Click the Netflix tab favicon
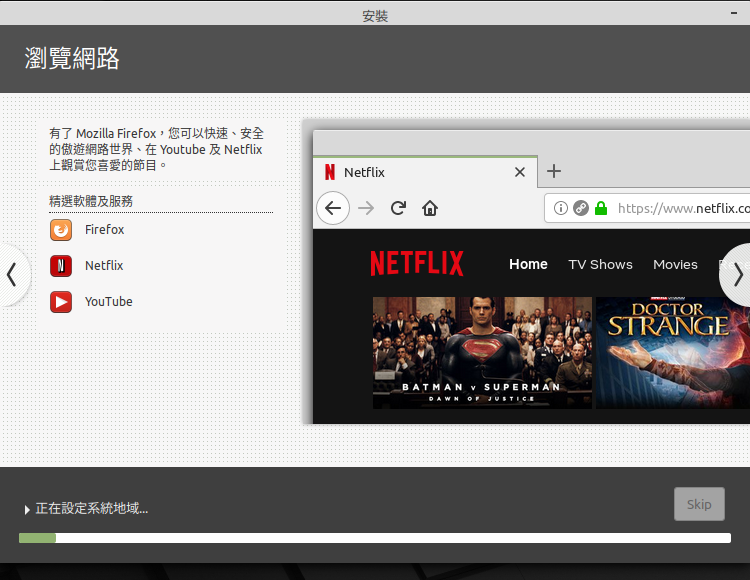This screenshot has width=750, height=580. click(330, 172)
